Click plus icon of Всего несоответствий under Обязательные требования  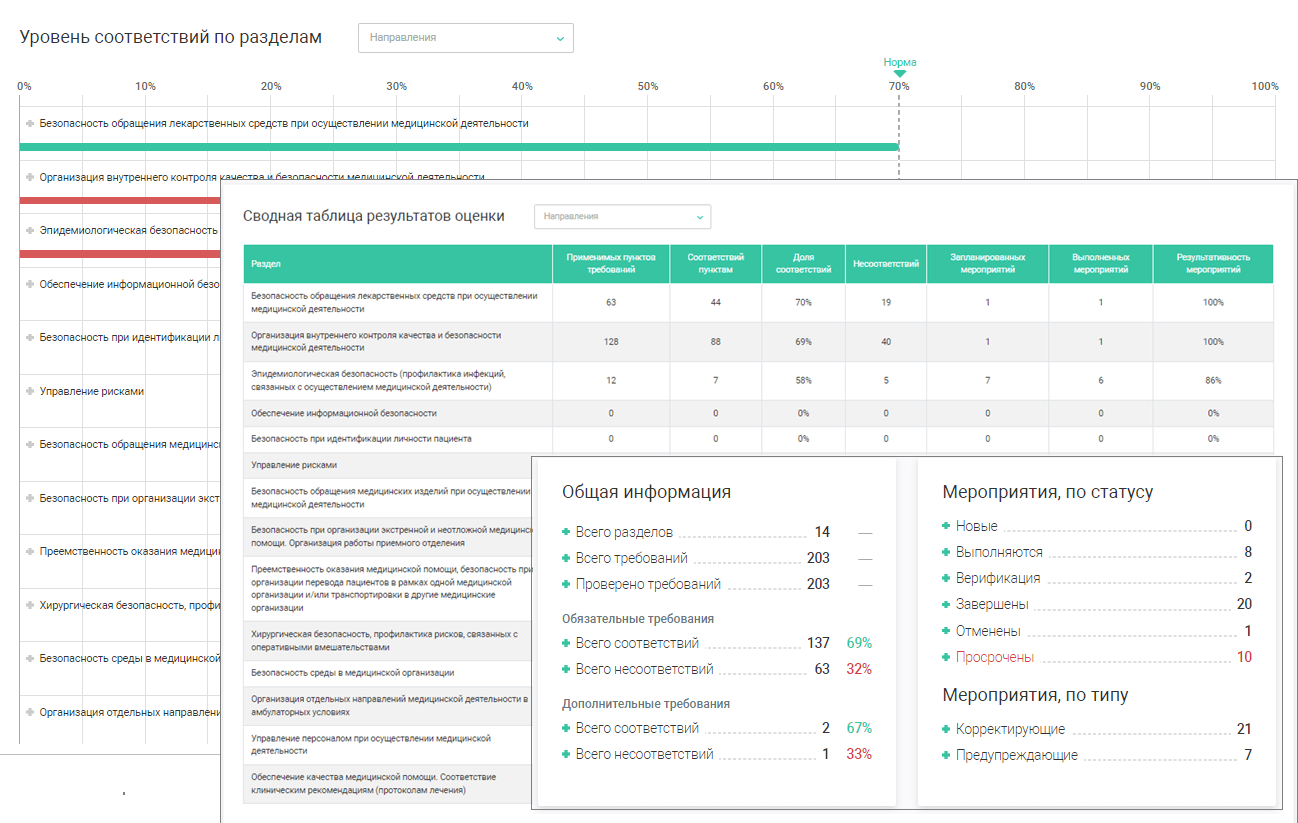(567, 669)
